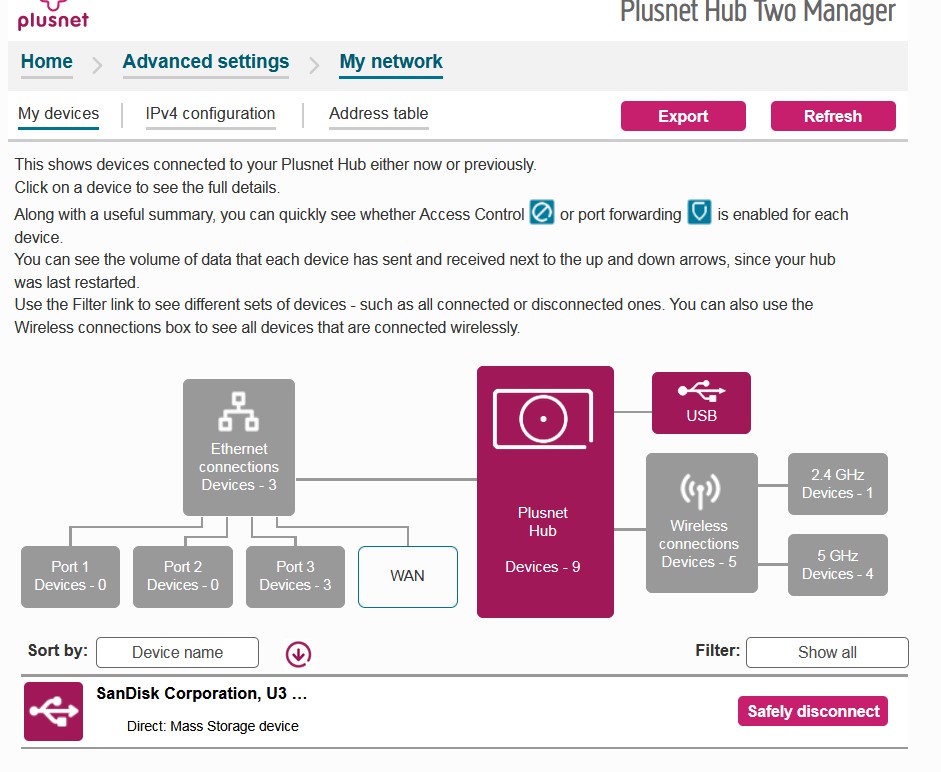Select the USB connections block in the diagram
Image resolution: width=941 pixels, height=772 pixels.
tap(700, 402)
